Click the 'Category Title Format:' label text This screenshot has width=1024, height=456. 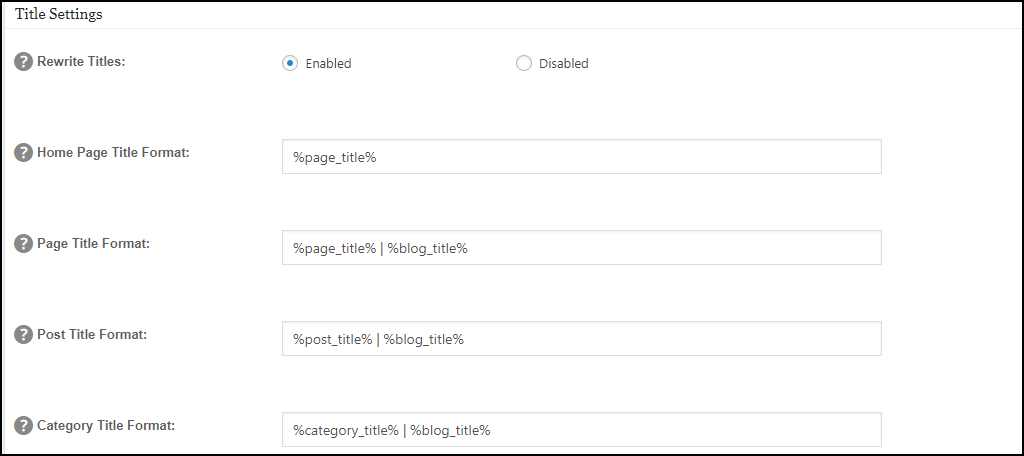(106, 425)
